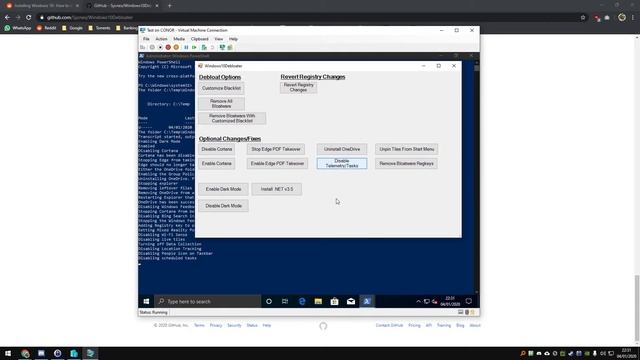This screenshot has height=360, width=640.
Task: Open File Explorer from the VM taskbar
Action: pos(318,302)
